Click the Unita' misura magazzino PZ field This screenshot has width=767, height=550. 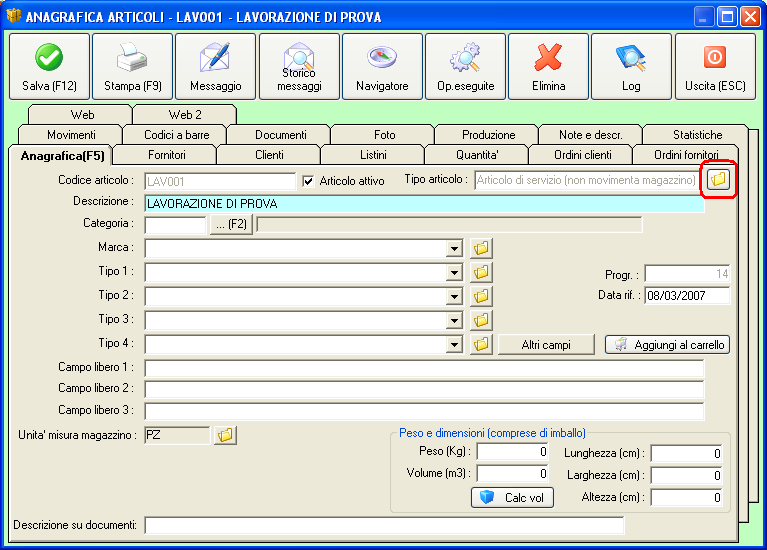point(177,435)
